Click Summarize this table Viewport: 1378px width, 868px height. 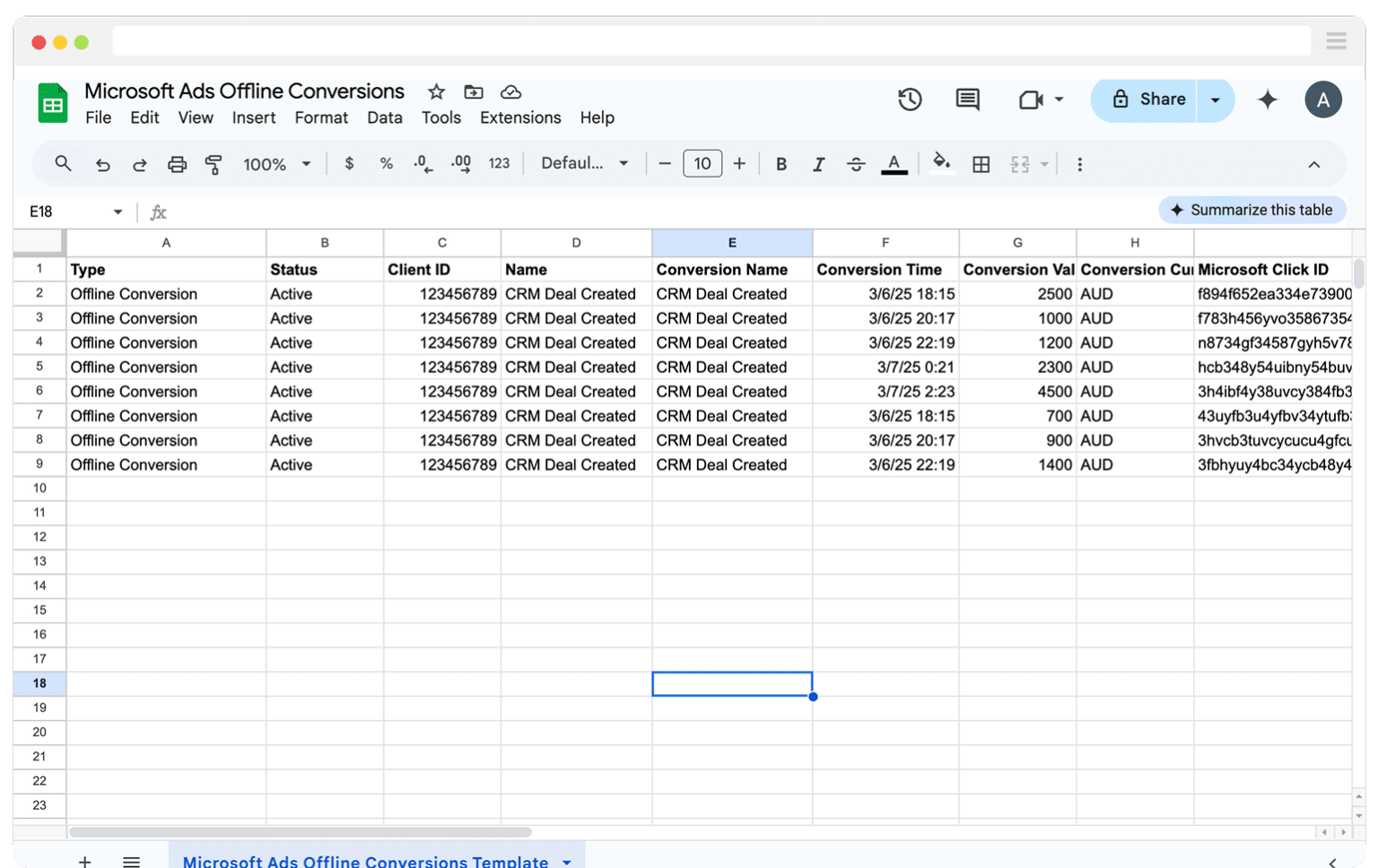[x=1252, y=210]
